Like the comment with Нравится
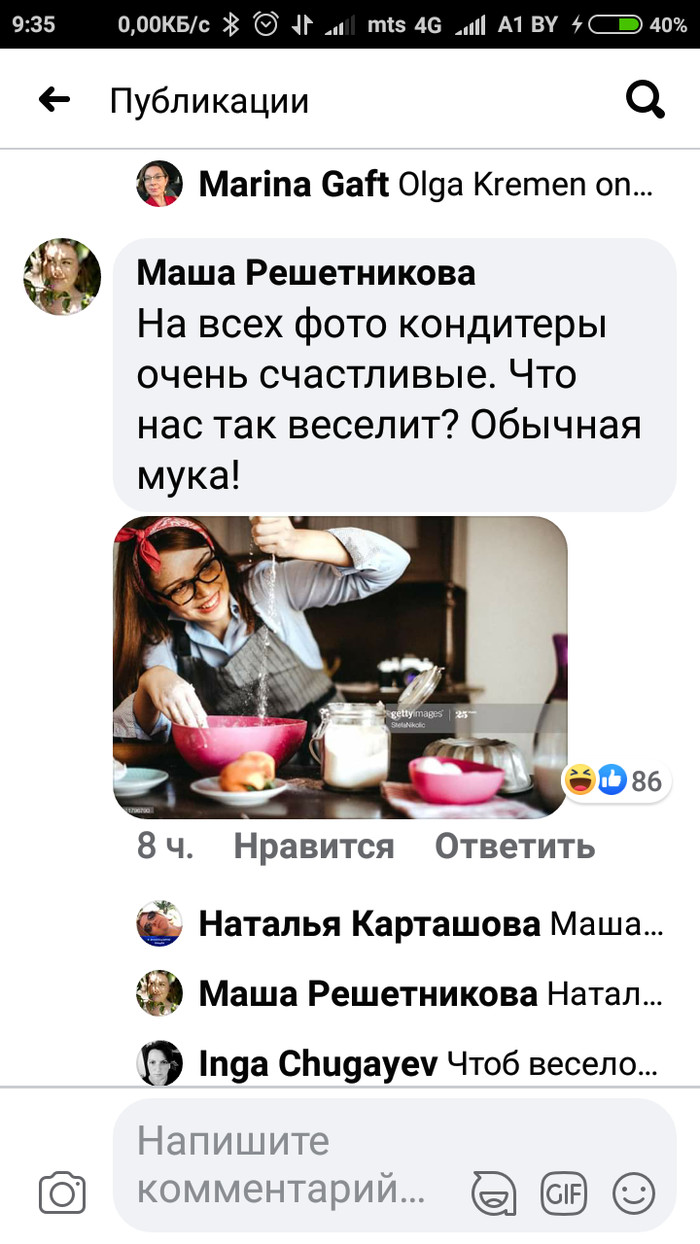700x1244 pixels. click(x=314, y=847)
